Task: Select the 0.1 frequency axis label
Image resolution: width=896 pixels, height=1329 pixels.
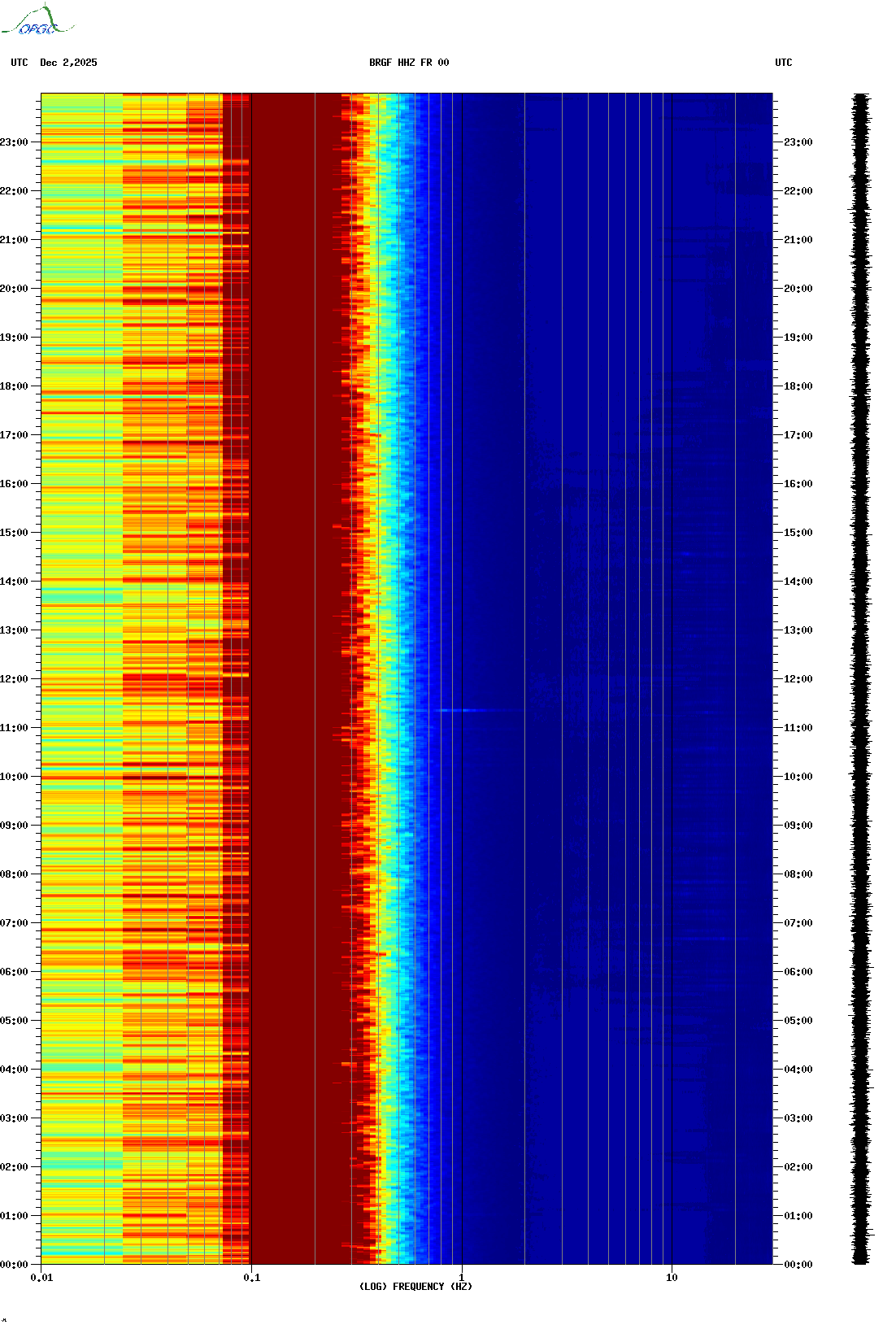Action: point(251,1278)
